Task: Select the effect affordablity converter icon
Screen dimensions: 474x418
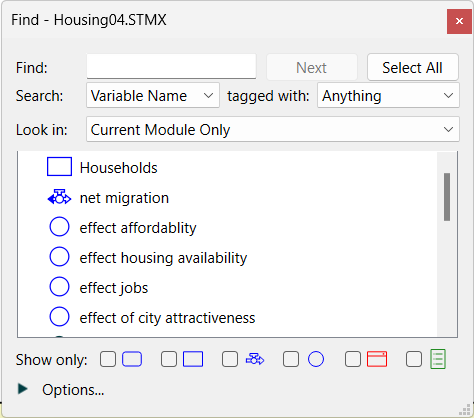Action: [59, 227]
